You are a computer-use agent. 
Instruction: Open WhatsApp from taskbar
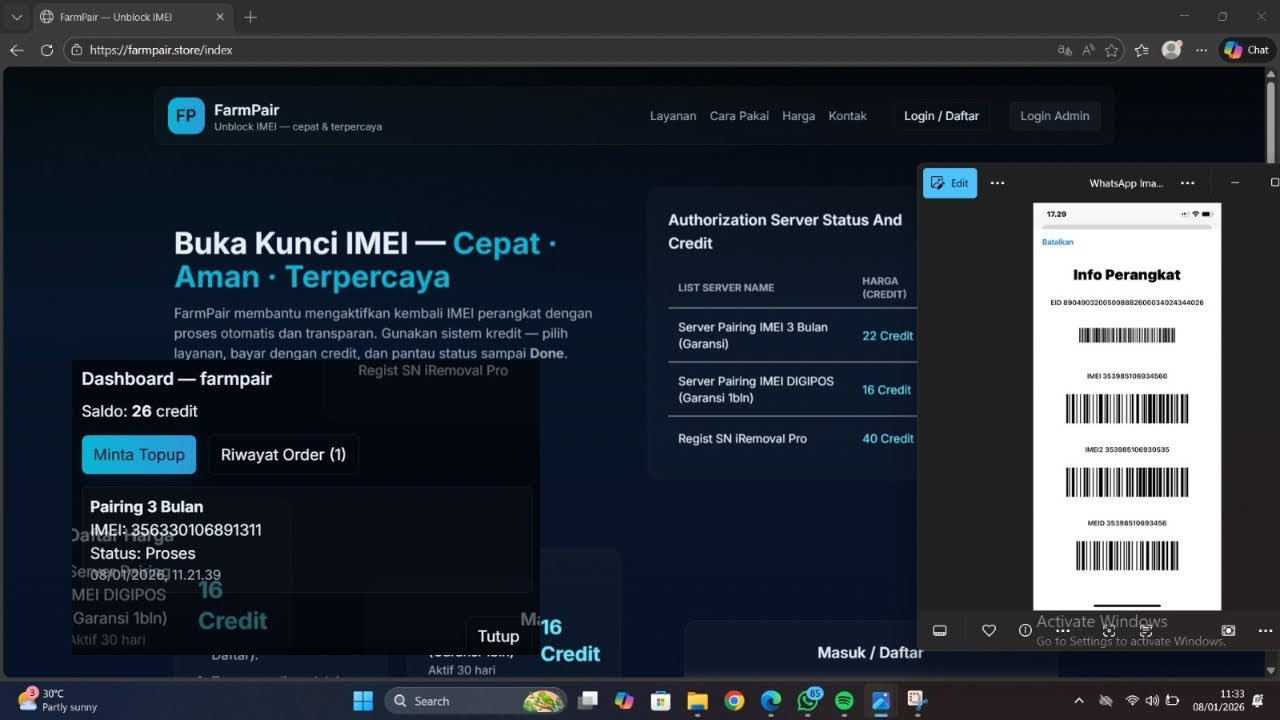[x=808, y=700]
